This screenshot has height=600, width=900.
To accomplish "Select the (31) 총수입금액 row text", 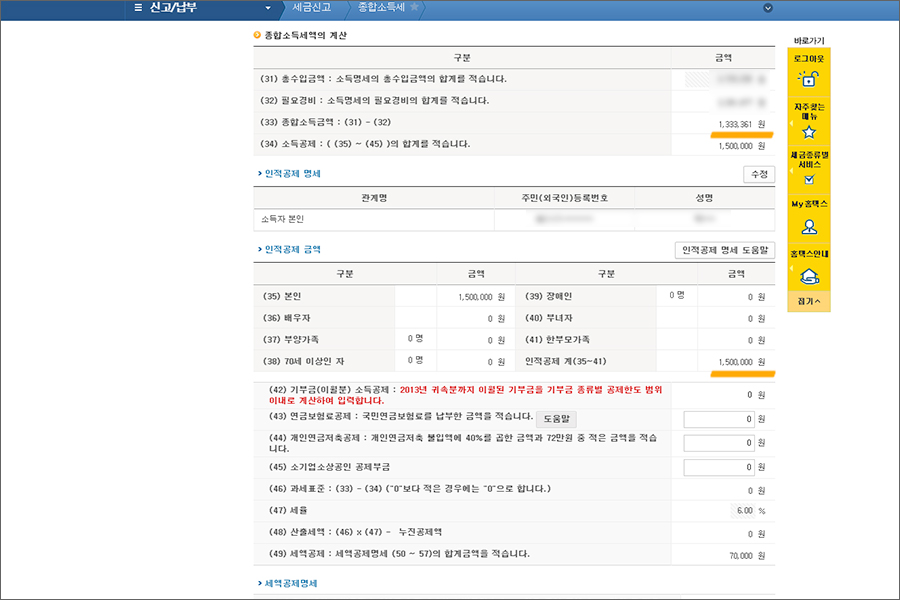I will pos(383,79).
